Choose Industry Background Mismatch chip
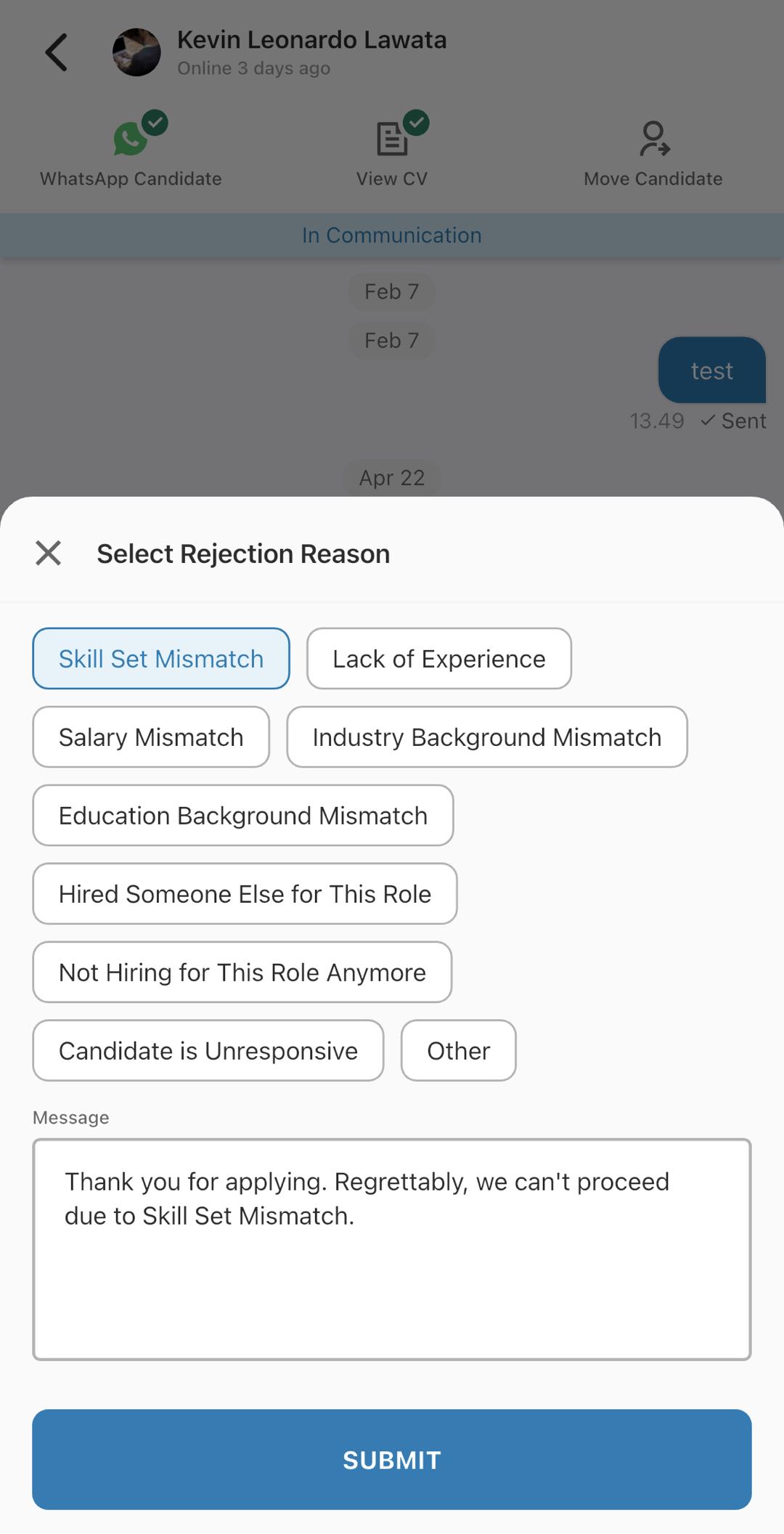Screen dimensions: 784x1534 point(487,737)
